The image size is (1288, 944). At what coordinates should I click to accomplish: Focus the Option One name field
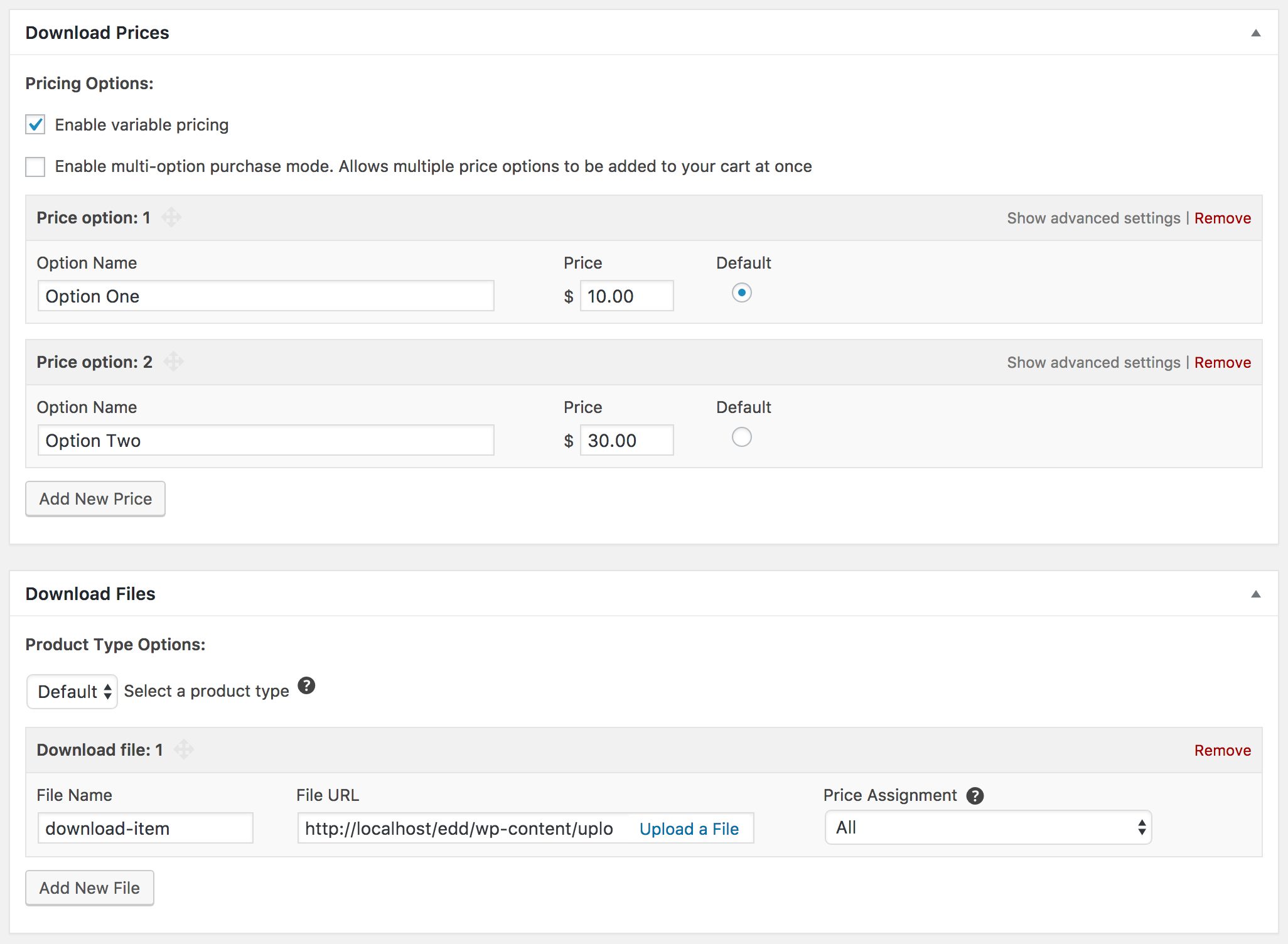tap(266, 296)
